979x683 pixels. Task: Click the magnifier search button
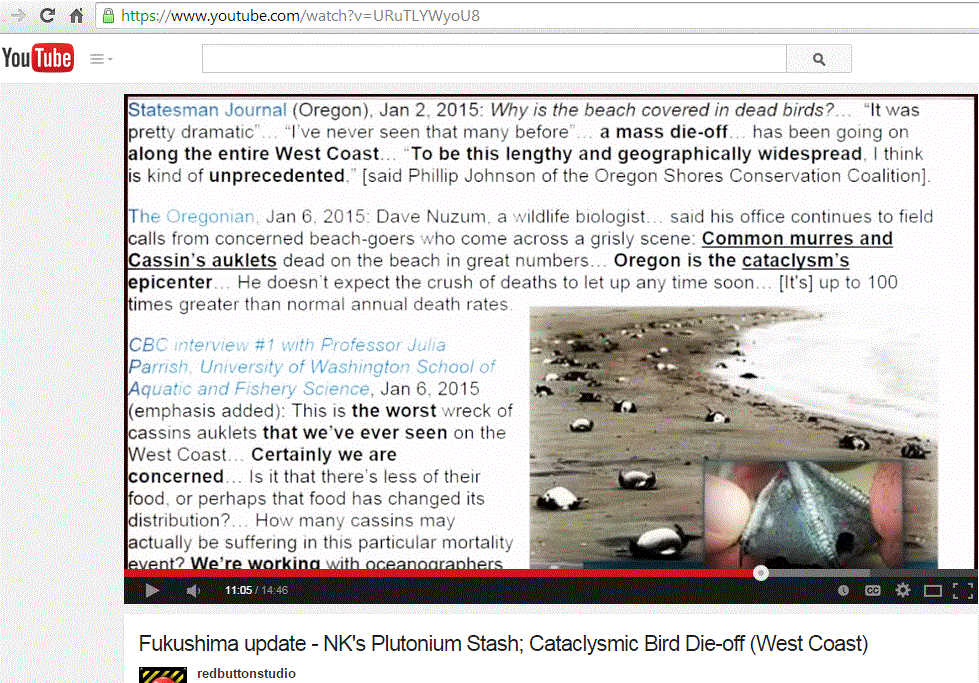[819, 59]
